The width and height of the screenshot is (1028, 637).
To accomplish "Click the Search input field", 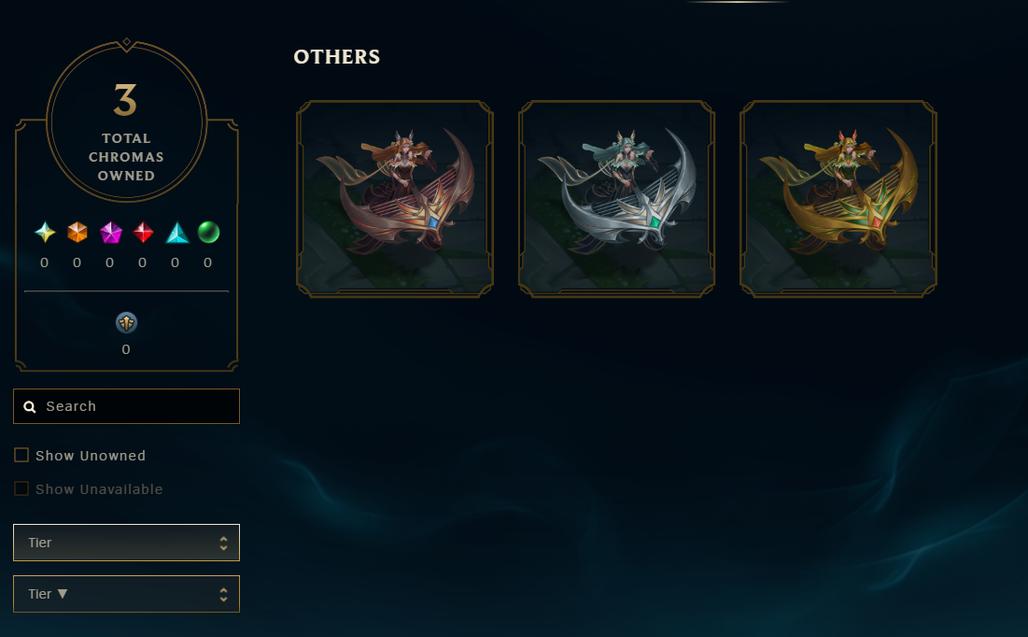I will [x=127, y=406].
